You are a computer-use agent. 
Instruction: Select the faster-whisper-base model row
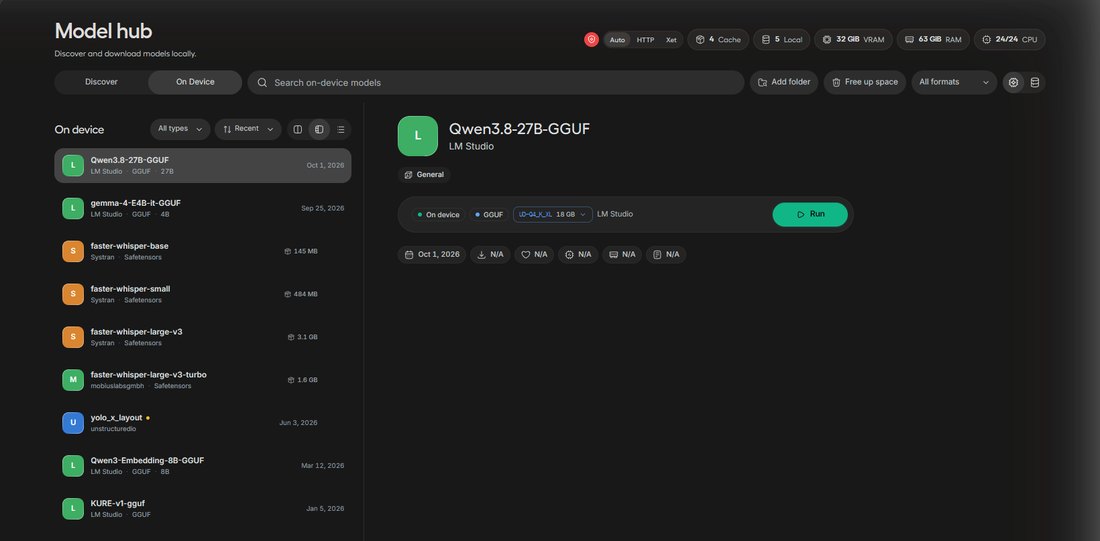[x=203, y=251]
